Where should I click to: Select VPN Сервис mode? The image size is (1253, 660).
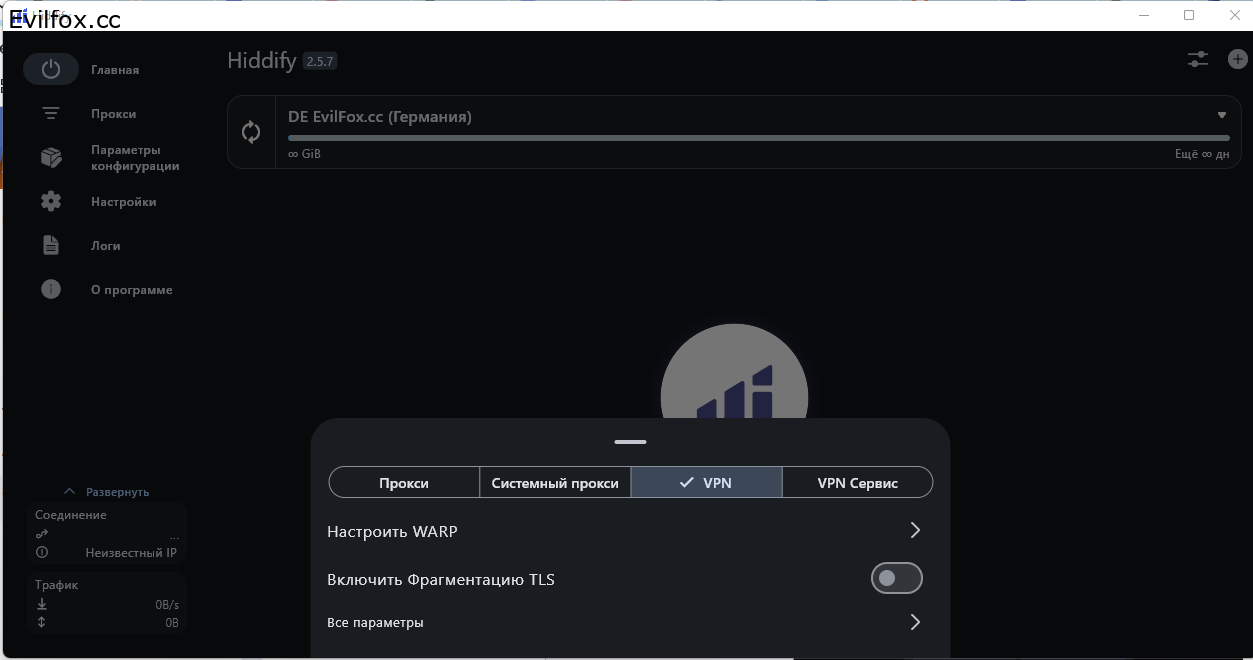857,482
